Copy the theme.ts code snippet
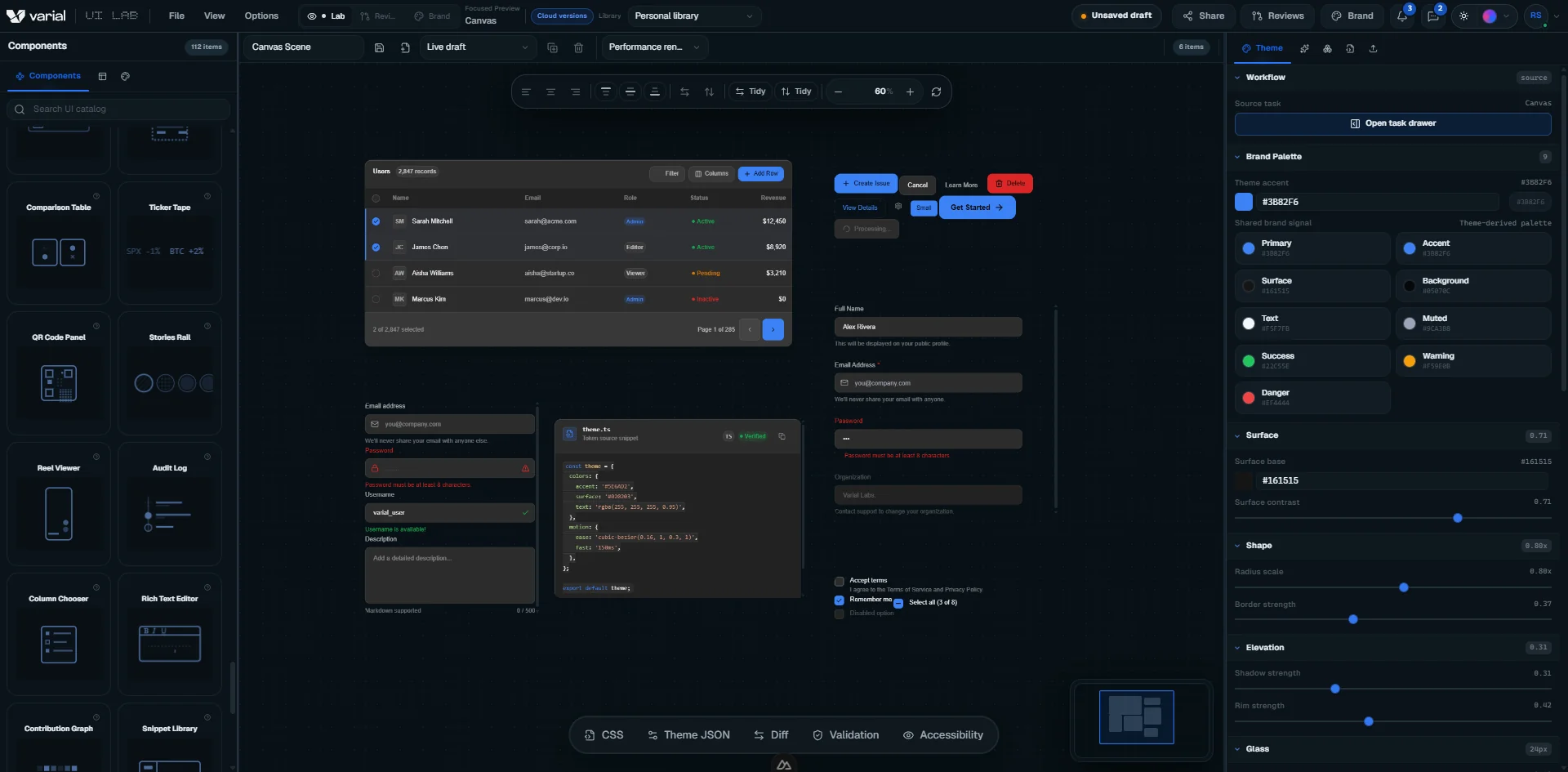The height and width of the screenshot is (772, 1568). tap(782, 436)
